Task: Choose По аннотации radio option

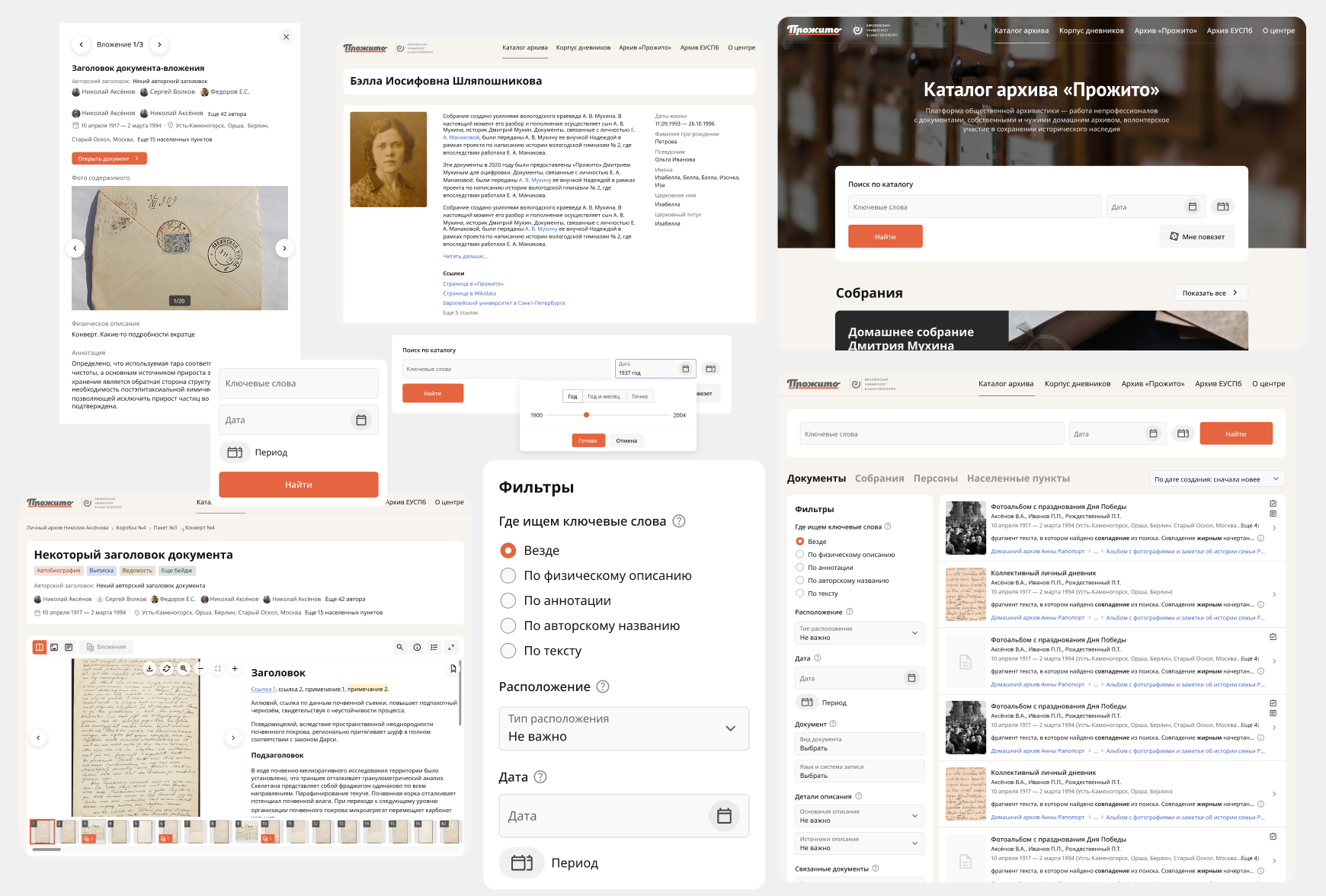Action: click(x=508, y=600)
